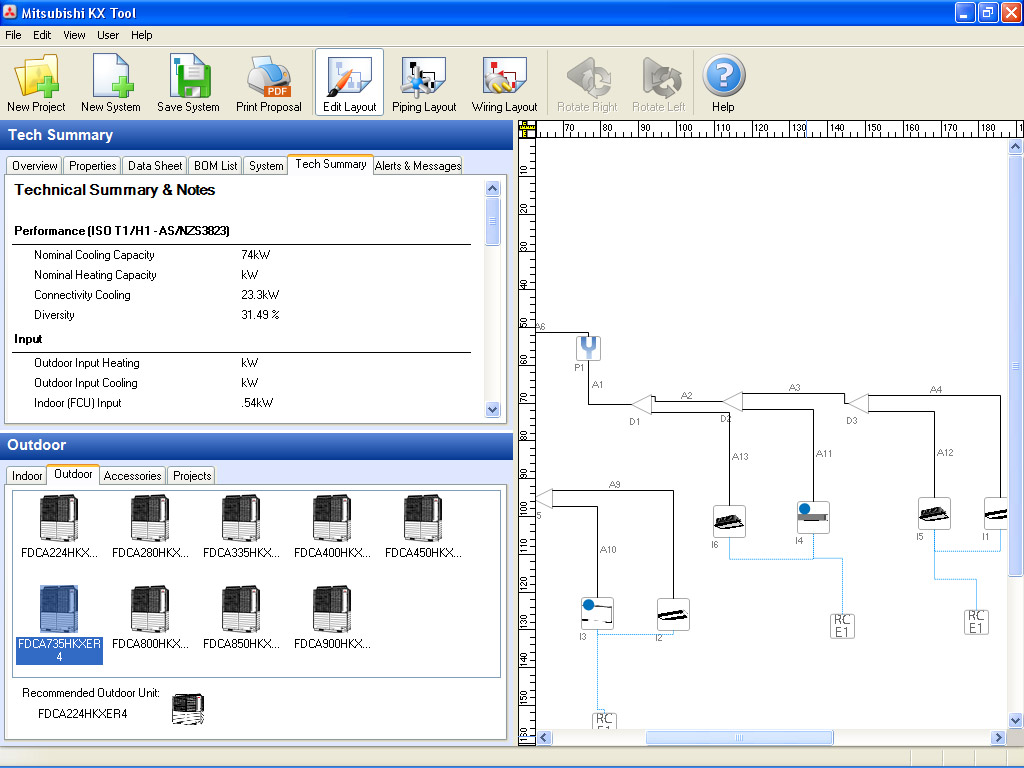Screen dimensions: 1024x768
Task: Open the File menu
Action: [x=13, y=35]
